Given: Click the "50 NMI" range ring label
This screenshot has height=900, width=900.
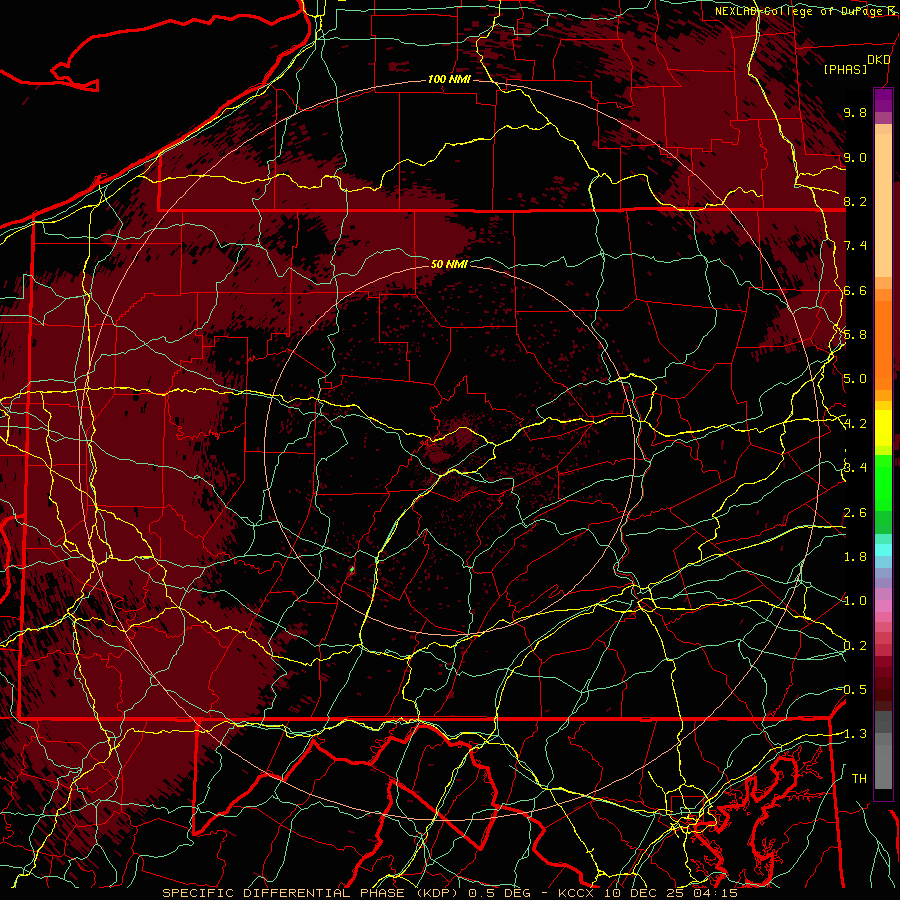Looking at the screenshot, I should (x=449, y=264).
